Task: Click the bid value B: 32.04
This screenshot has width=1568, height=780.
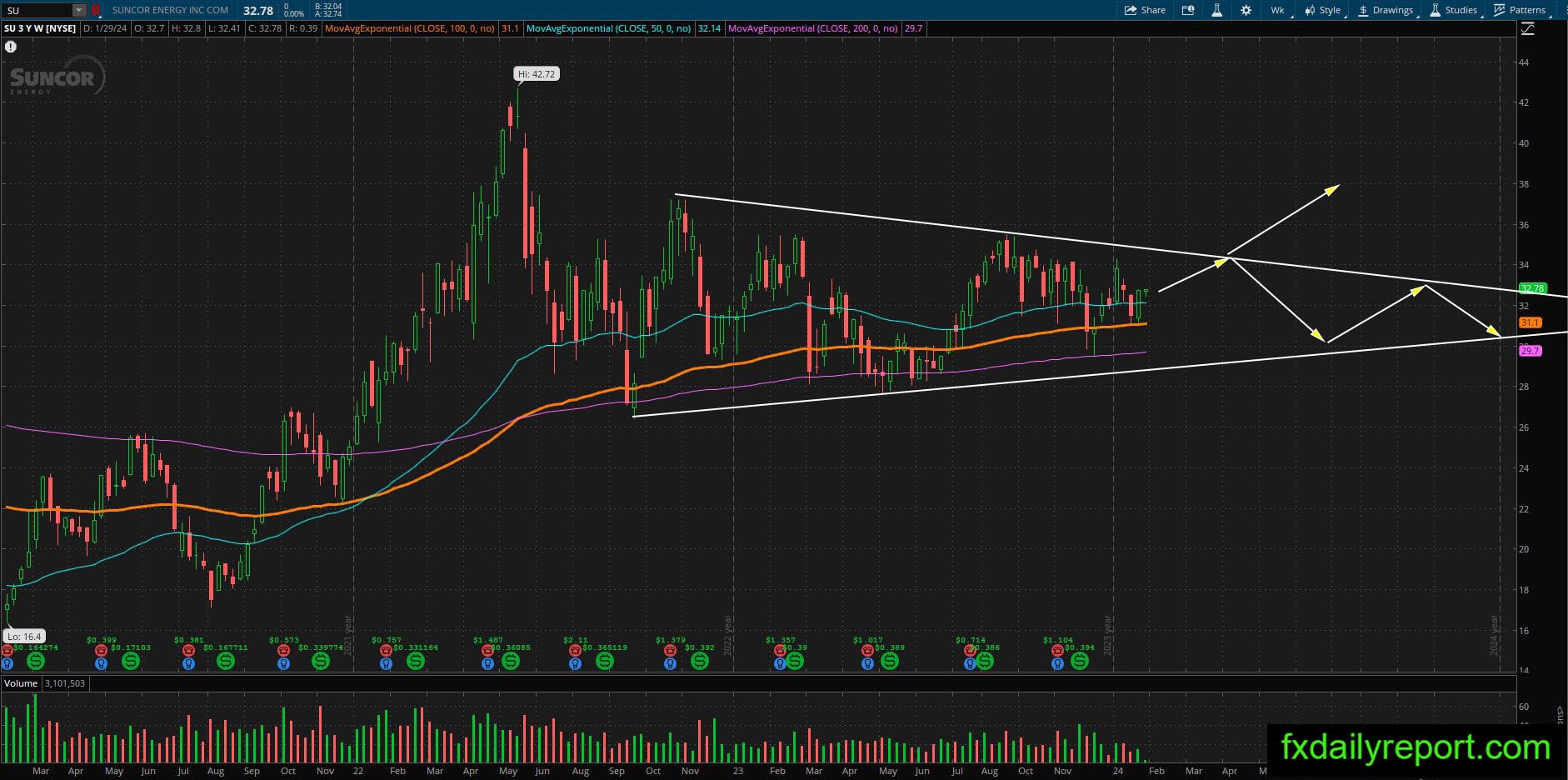Action: coord(327,6)
